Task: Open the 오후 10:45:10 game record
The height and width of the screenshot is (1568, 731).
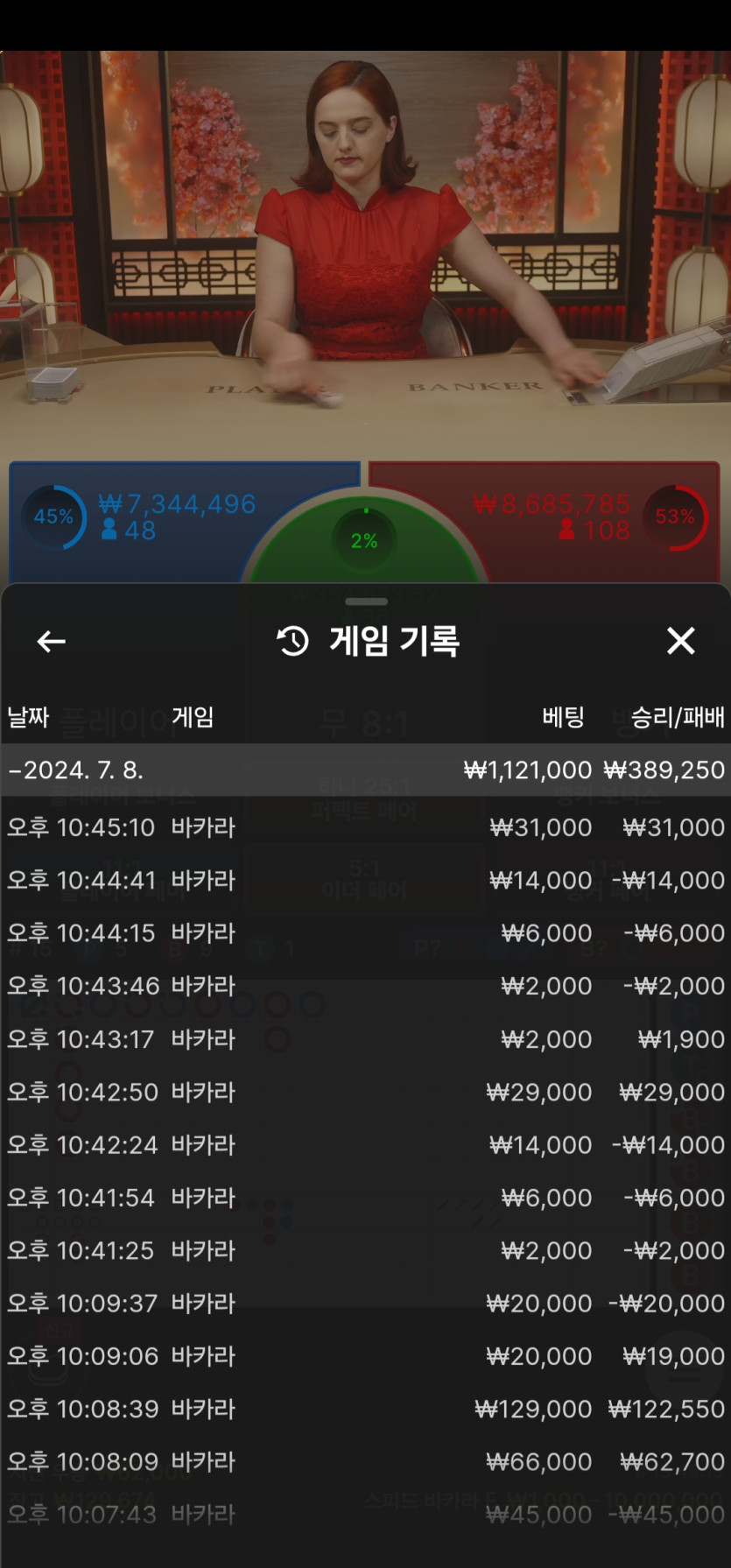Action: pyautogui.click(x=366, y=827)
